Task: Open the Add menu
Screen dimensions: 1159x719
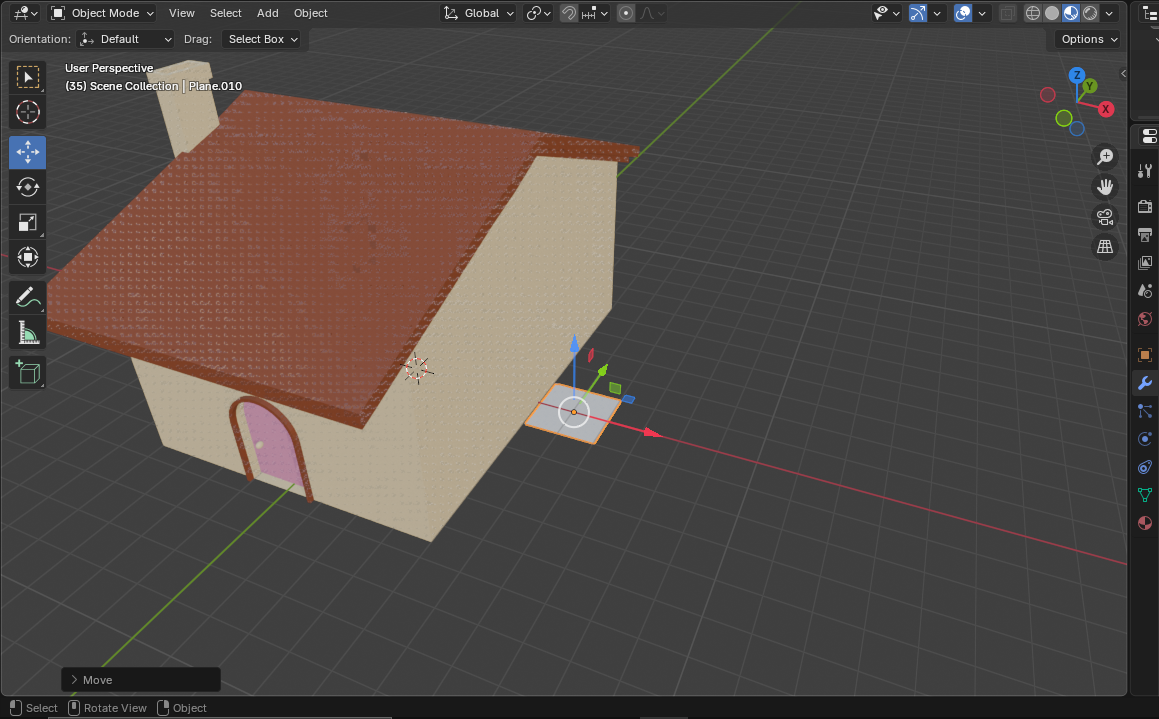Action: (268, 13)
